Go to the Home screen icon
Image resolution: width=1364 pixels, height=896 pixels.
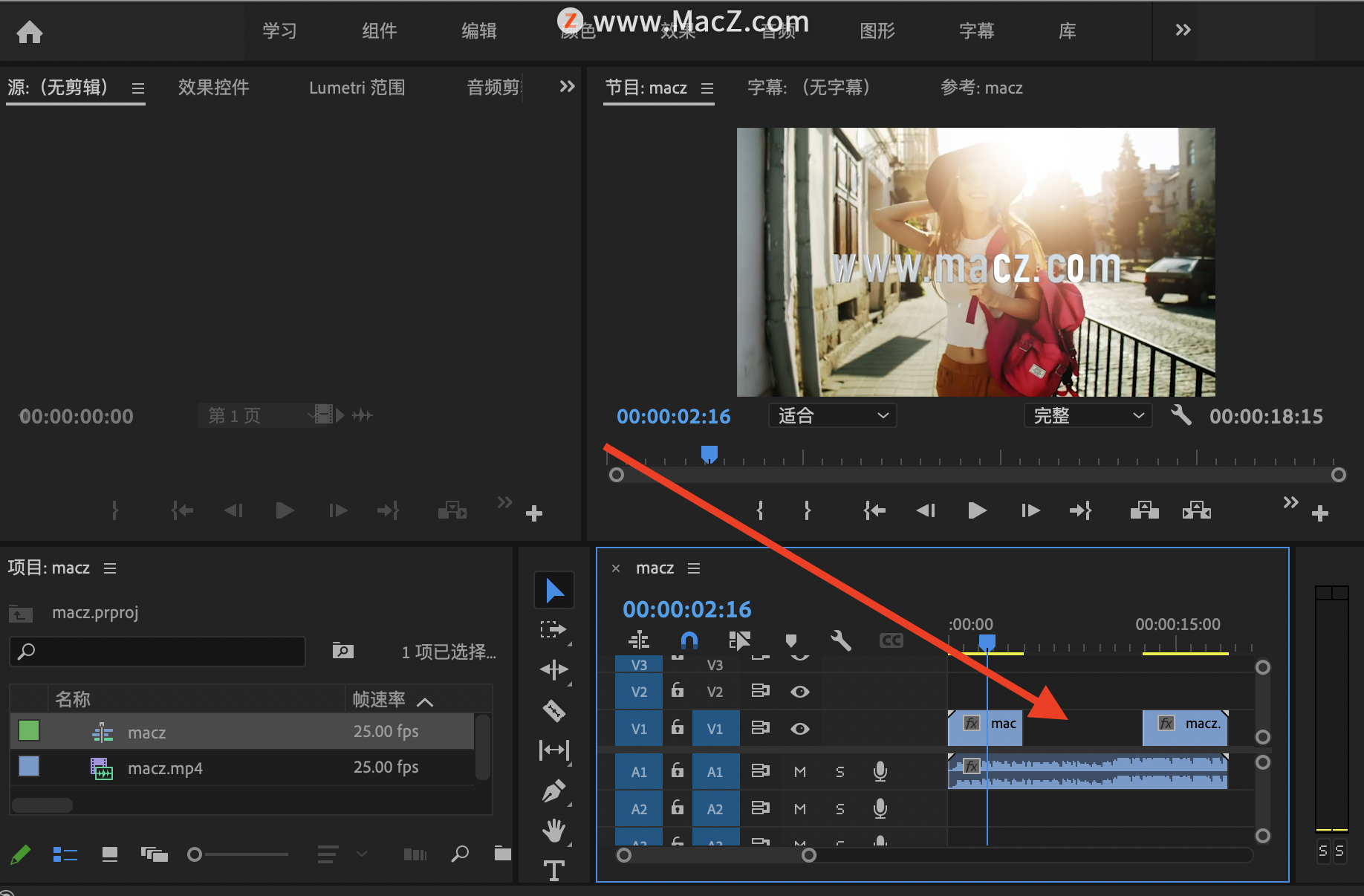point(30,31)
